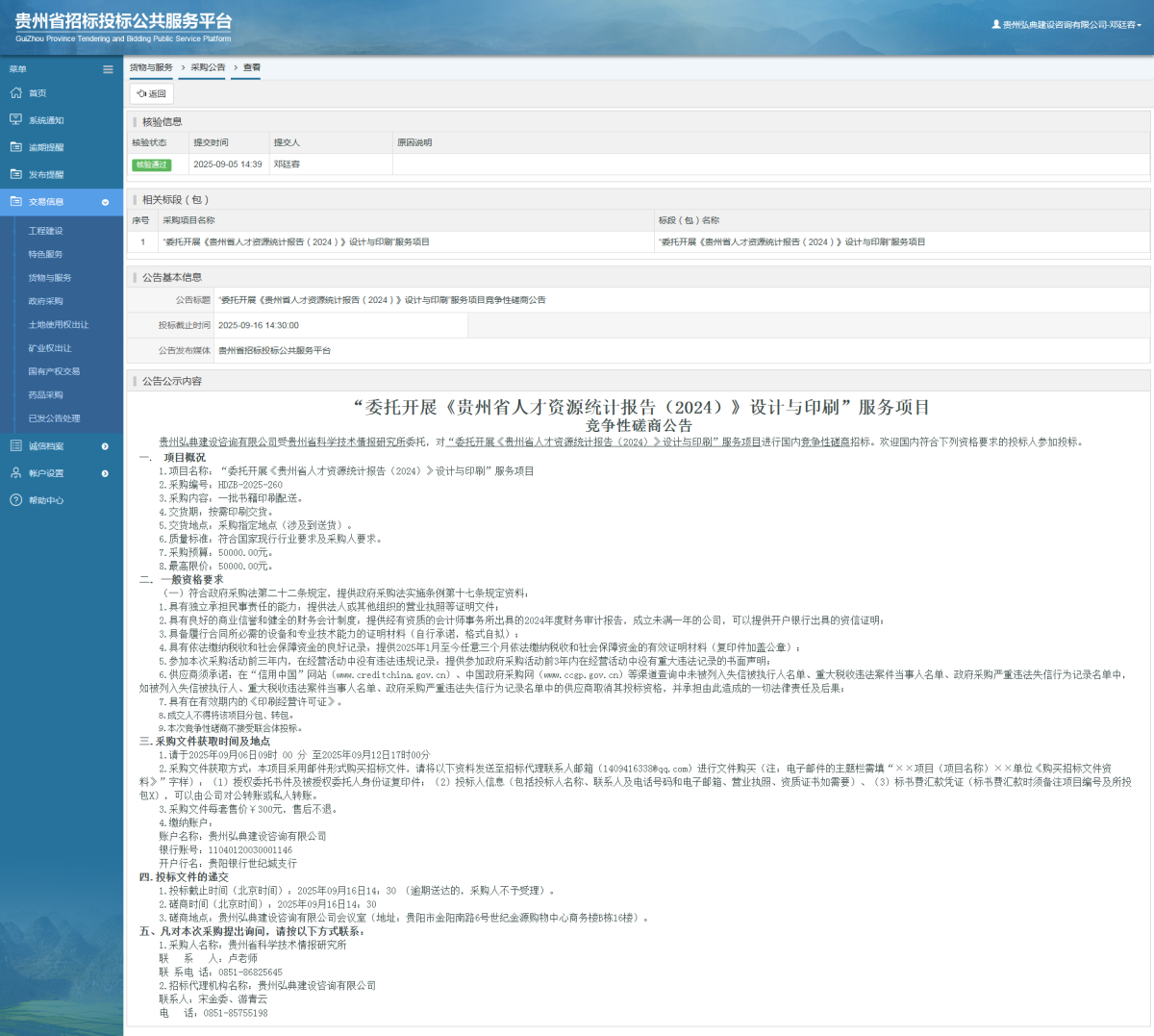This screenshot has height=1036, width=1154.
Task: Open 系统通知 via its monitor icon
Action: pos(15,119)
